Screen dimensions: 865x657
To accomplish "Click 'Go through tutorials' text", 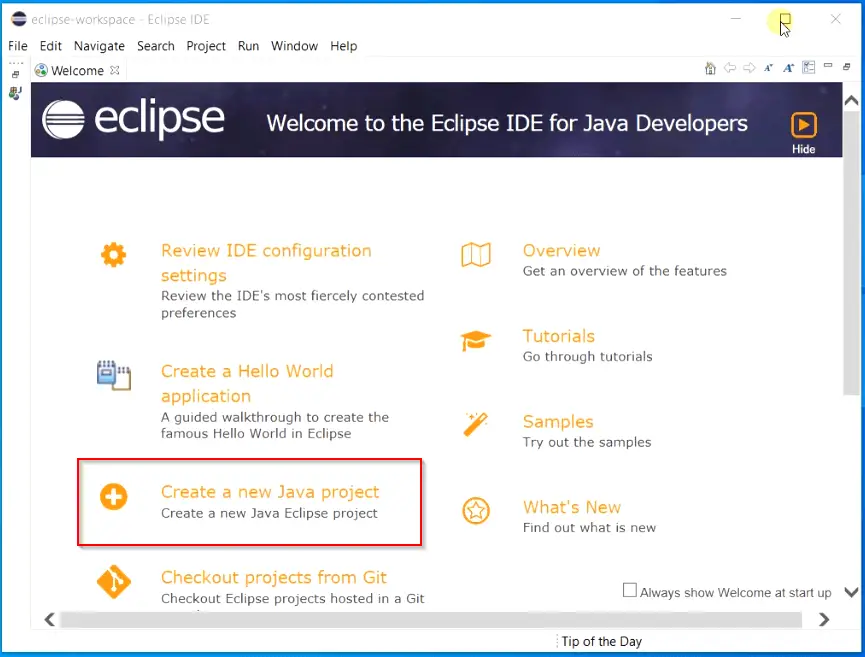I will coord(588,356).
